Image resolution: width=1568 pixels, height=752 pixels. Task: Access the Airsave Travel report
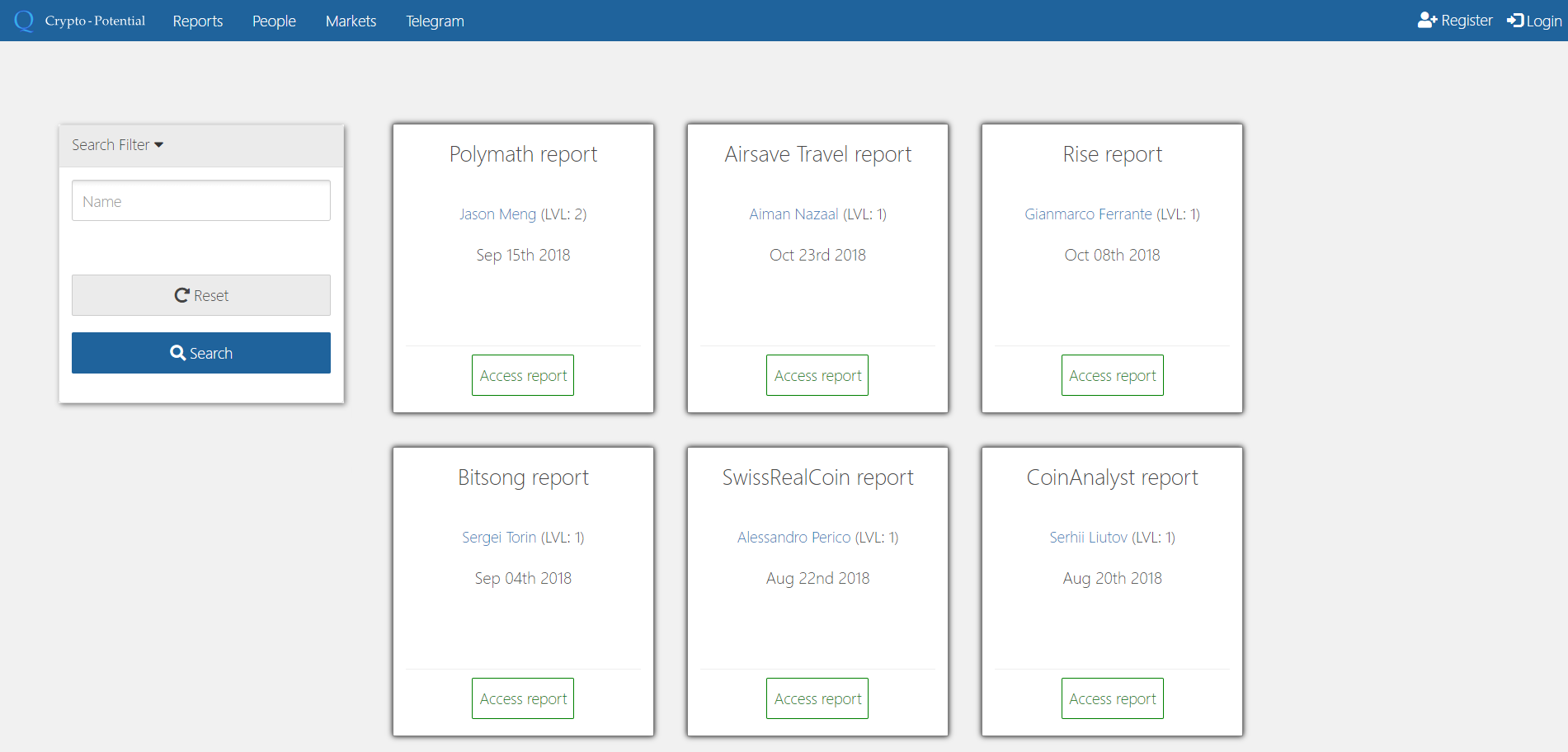pos(817,375)
